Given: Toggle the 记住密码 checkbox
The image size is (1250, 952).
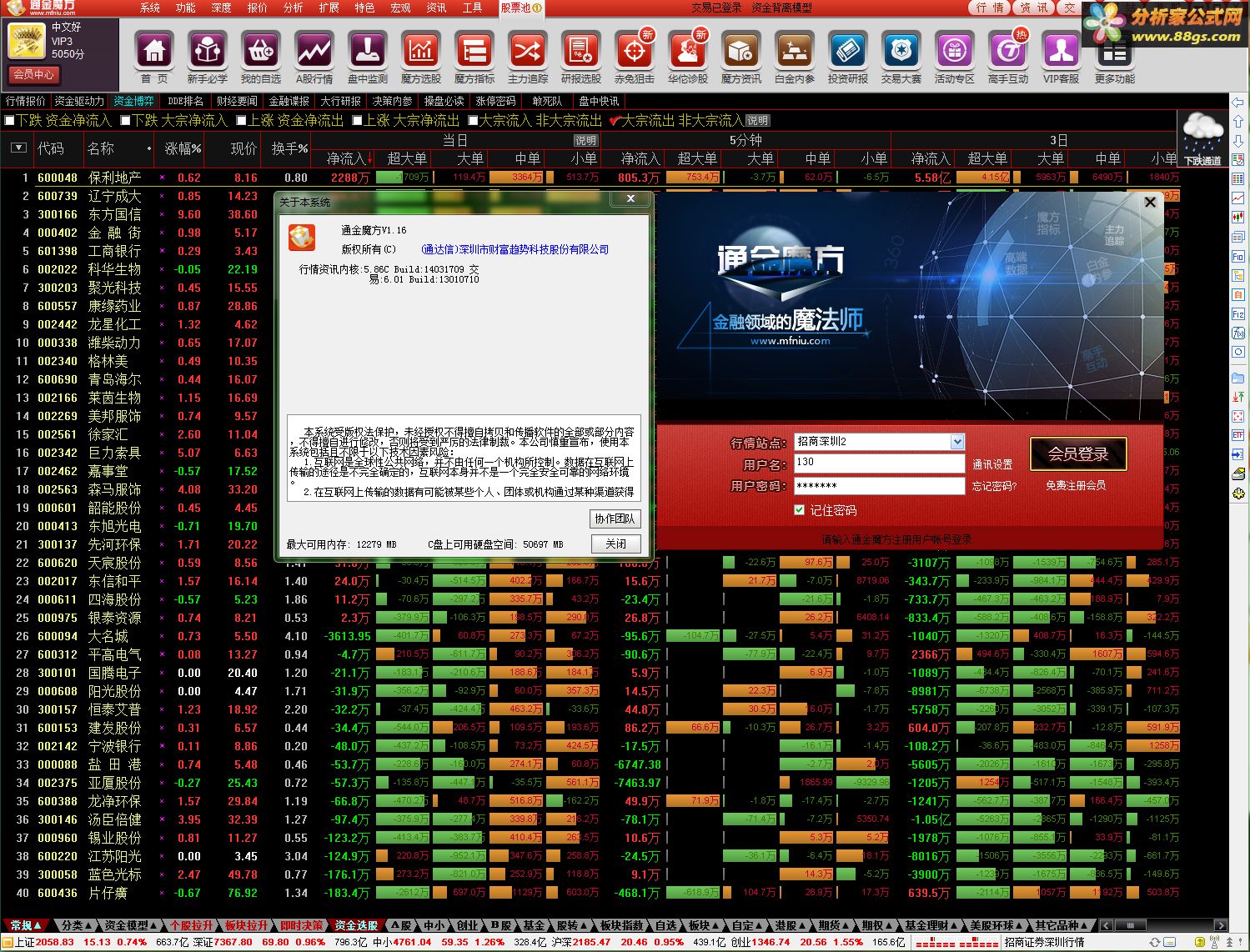Looking at the screenshot, I should point(800,510).
